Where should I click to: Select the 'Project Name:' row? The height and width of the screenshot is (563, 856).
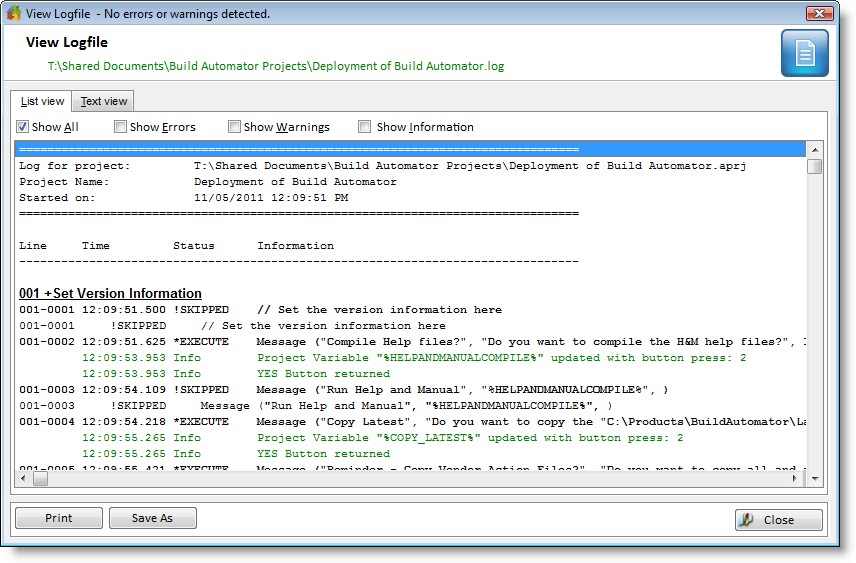tap(411, 181)
